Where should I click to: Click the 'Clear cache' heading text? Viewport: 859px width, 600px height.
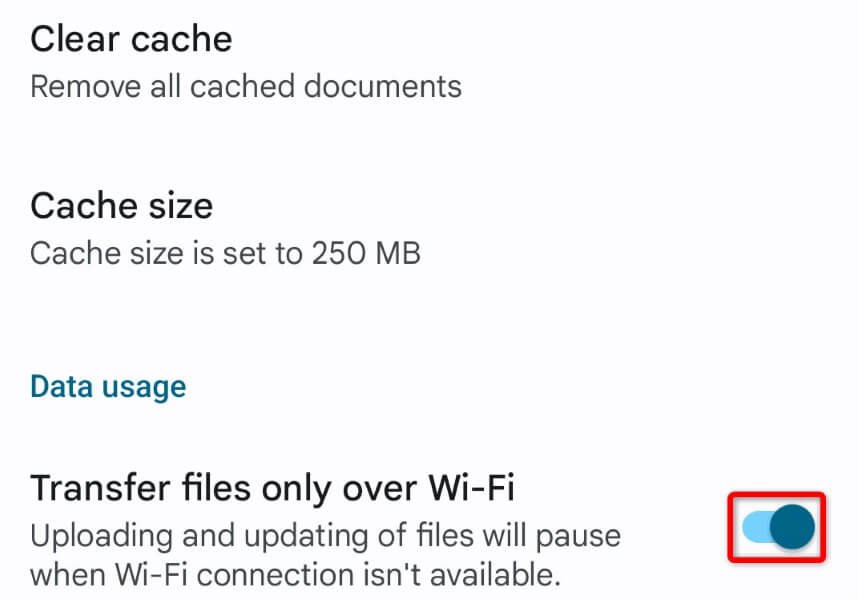pyautogui.click(x=131, y=40)
